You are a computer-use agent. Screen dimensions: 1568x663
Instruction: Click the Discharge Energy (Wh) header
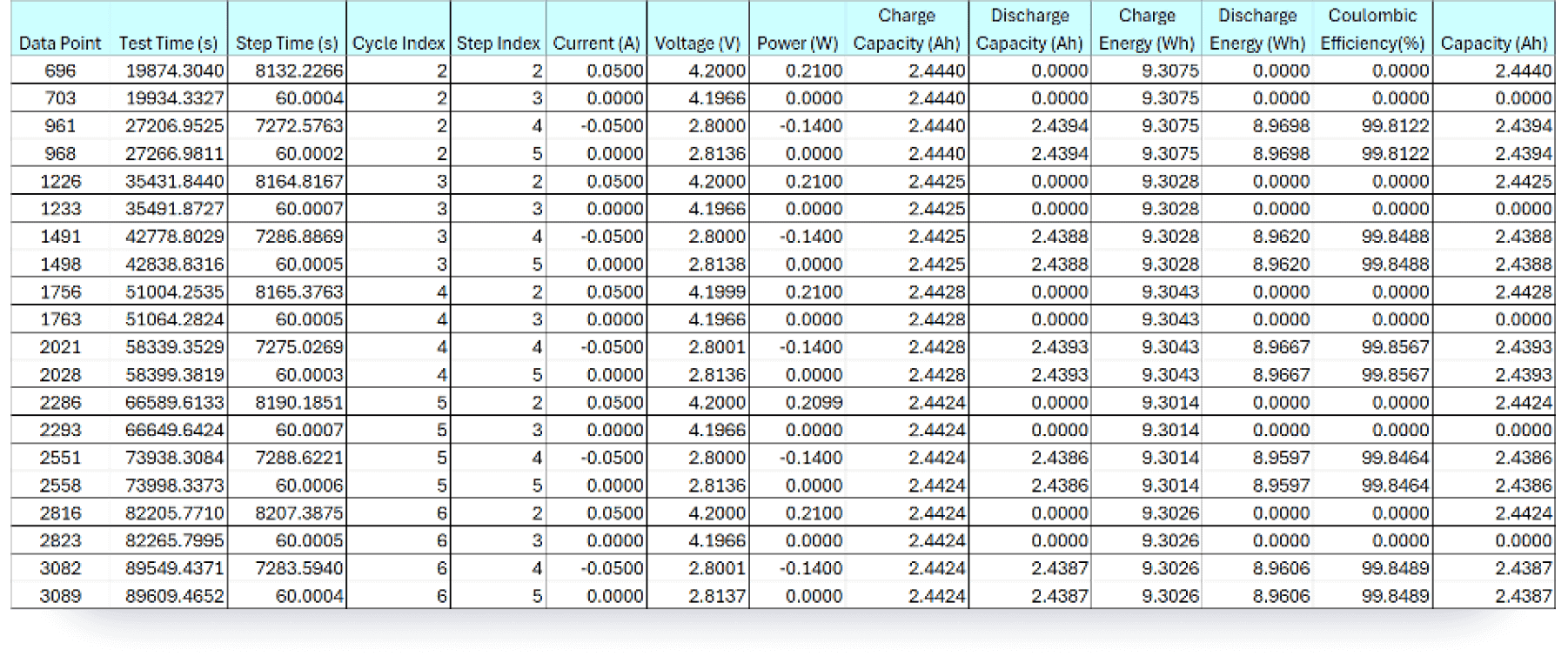(1257, 30)
